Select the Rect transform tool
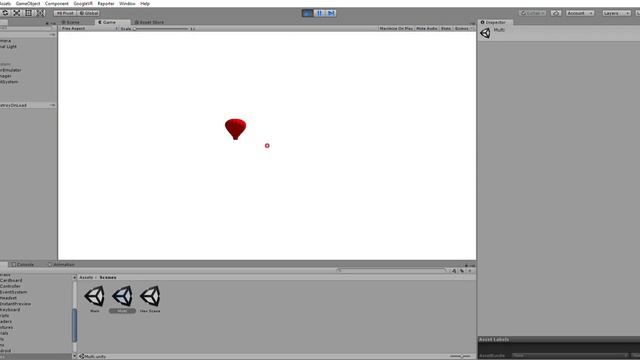This screenshot has height=360, width=640. coord(28,13)
